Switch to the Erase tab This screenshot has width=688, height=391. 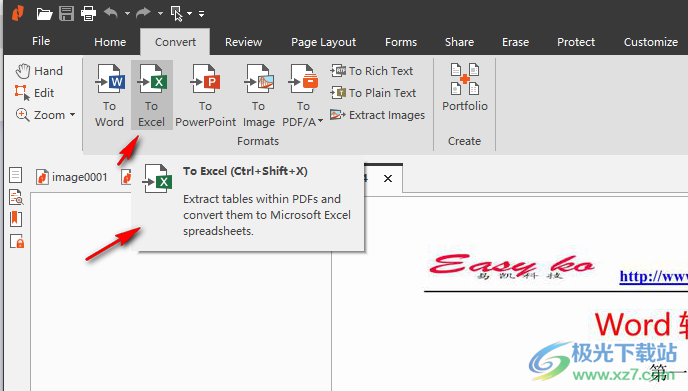point(515,42)
